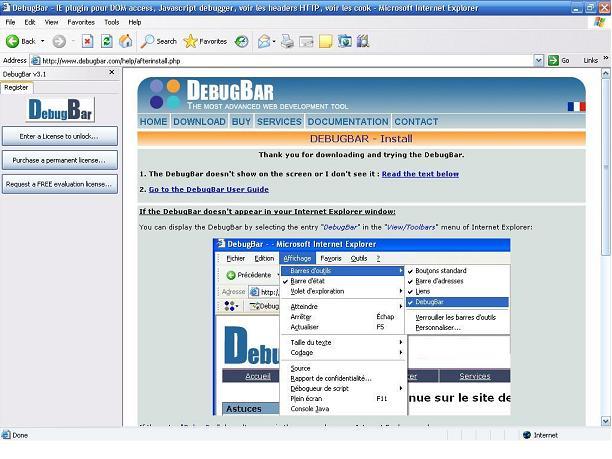612x459 pixels.
Task: Click the Edit page icon after Print
Action: point(306,41)
